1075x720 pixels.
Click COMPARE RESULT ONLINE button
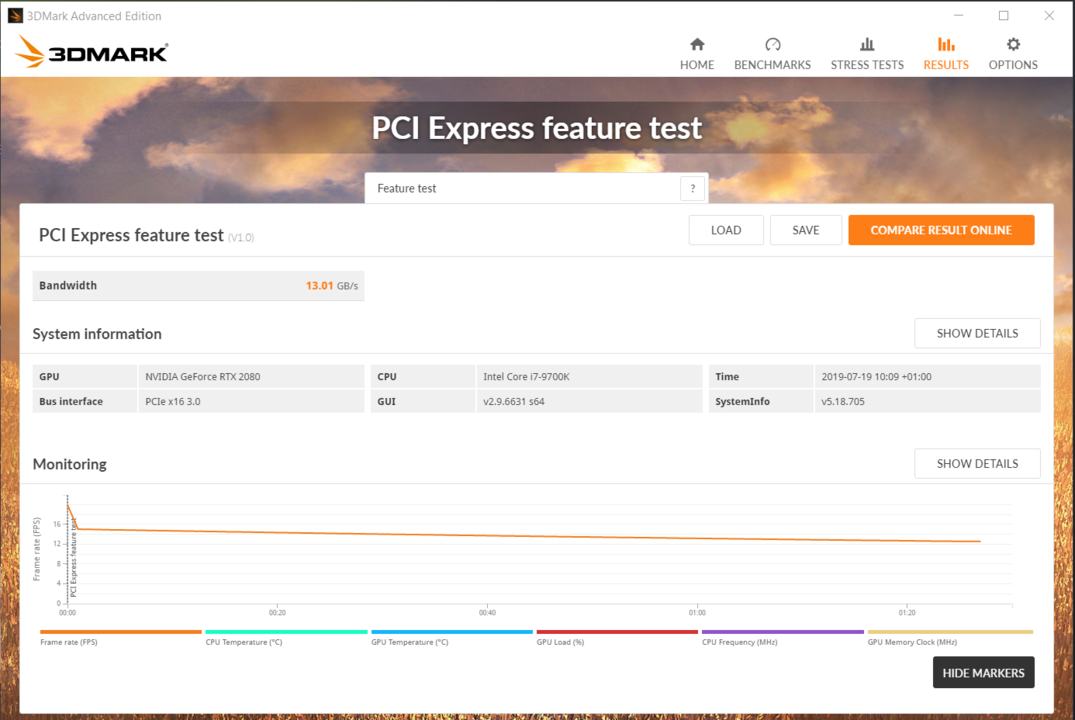click(941, 230)
